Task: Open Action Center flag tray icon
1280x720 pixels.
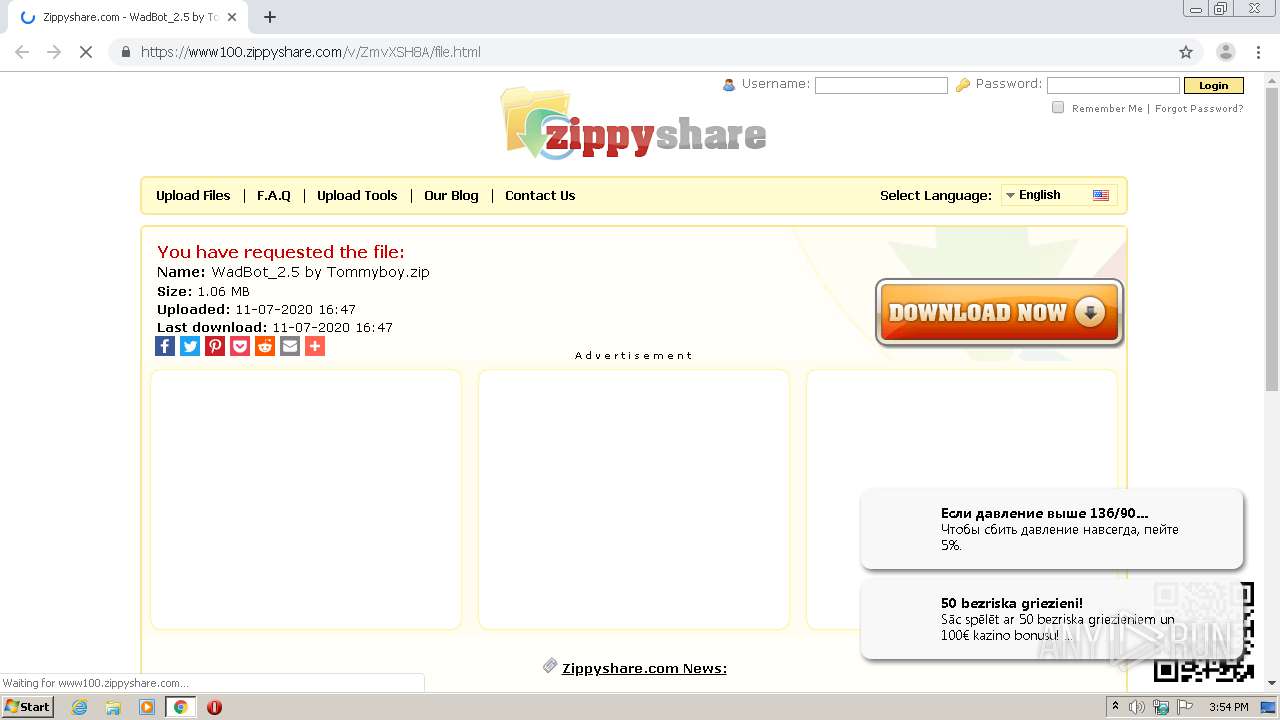Action: click(x=1183, y=707)
